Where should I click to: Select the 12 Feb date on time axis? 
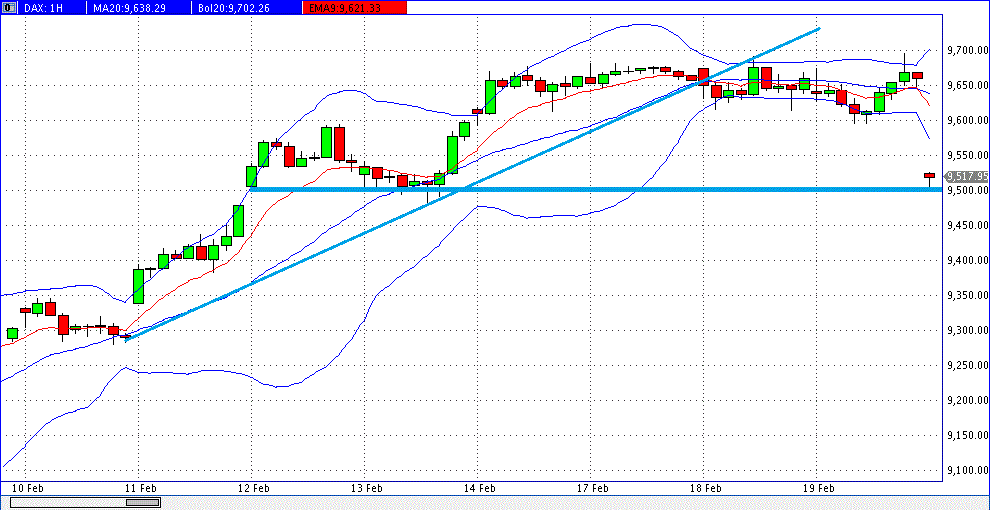pyautogui.click(x=254, y=488)
